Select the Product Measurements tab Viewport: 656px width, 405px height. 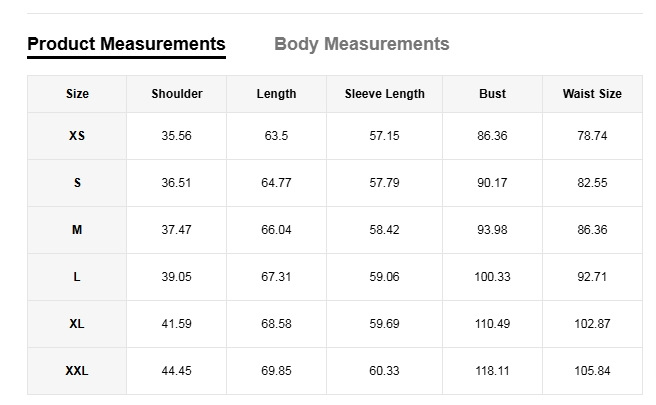coord(126,44)
